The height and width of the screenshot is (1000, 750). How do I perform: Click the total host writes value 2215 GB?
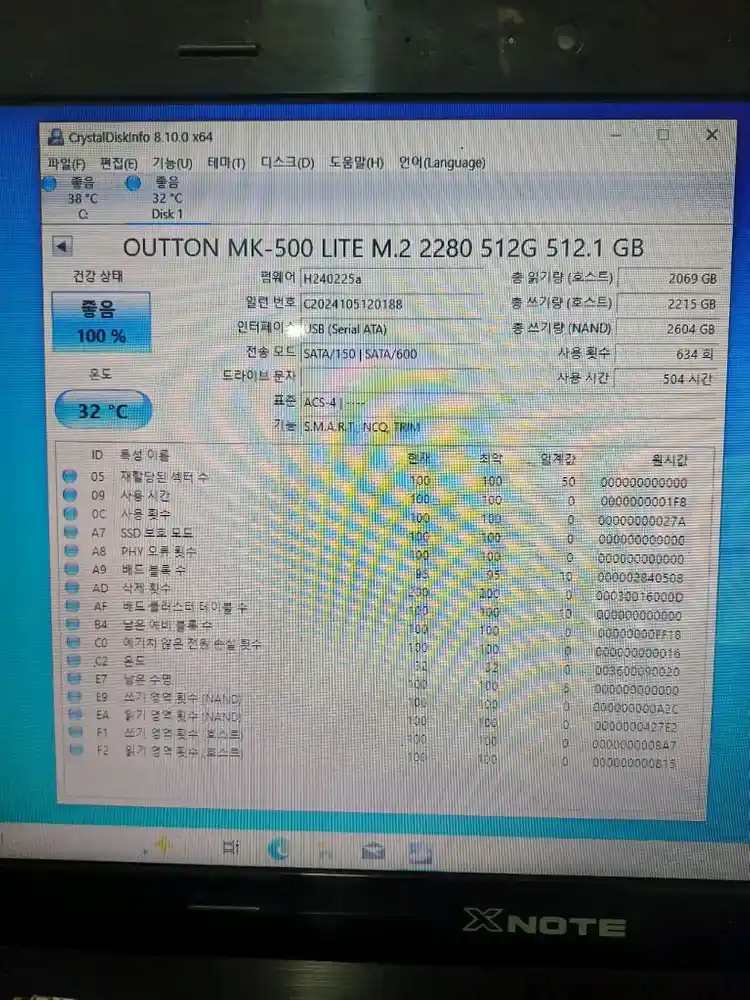(x=668, y=304)
